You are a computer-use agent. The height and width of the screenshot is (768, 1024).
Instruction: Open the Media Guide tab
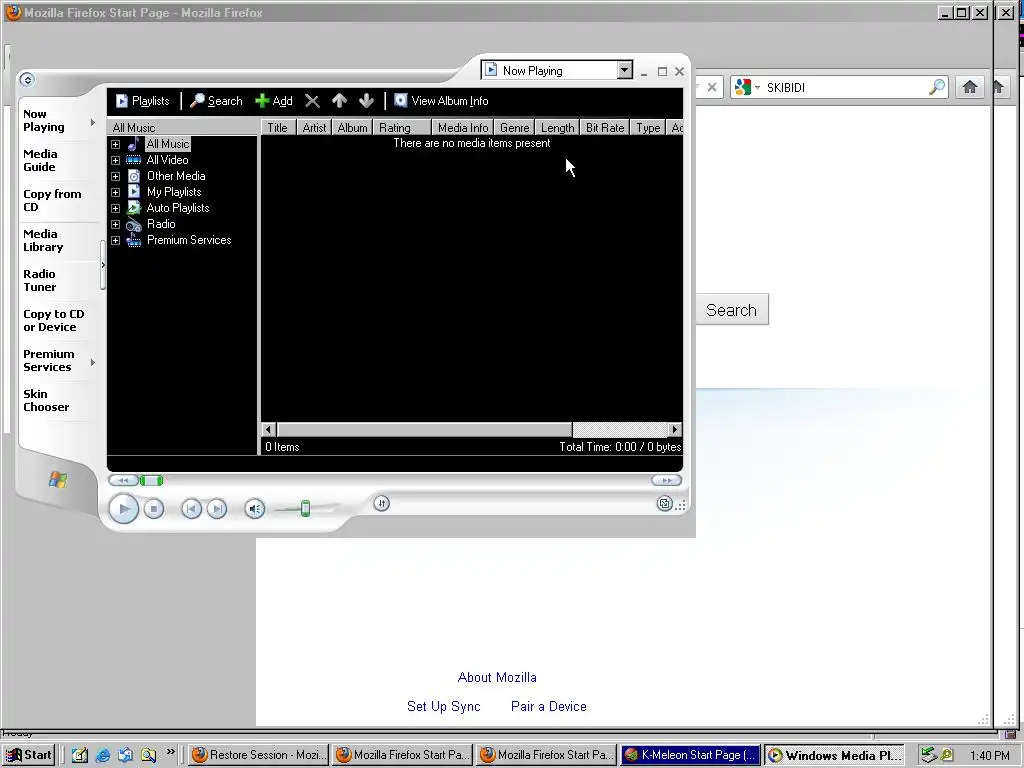[57, 161]
